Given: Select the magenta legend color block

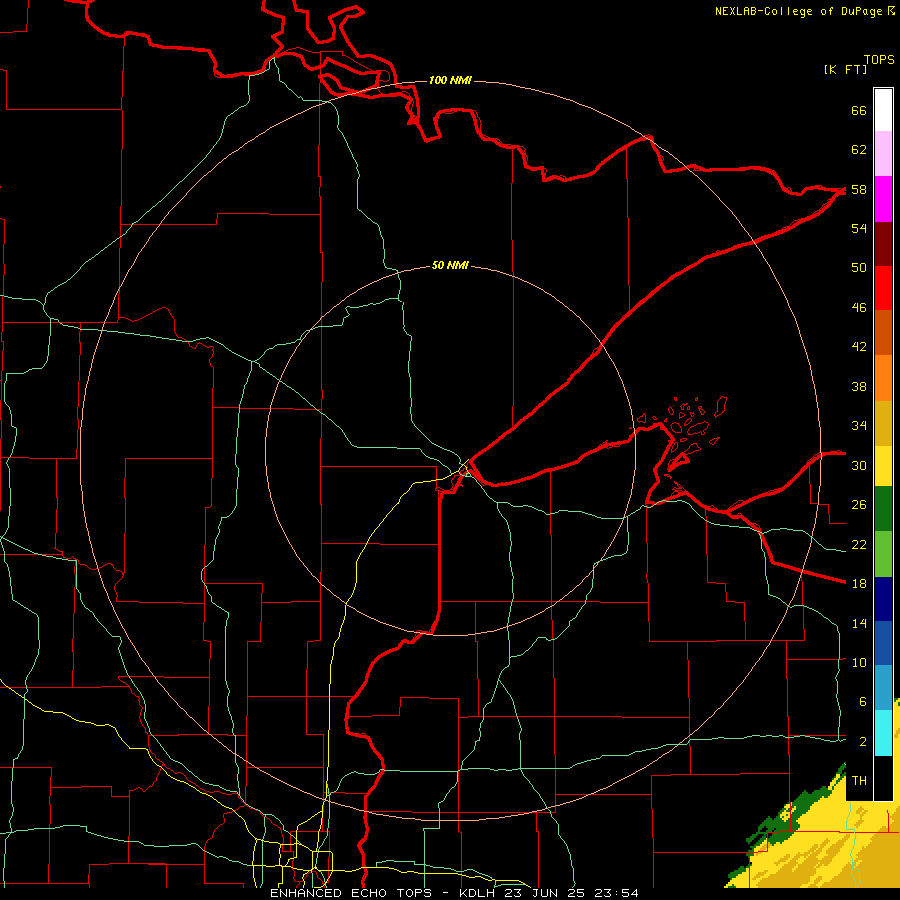Looking at the screenshot, I should click(883, 199).
